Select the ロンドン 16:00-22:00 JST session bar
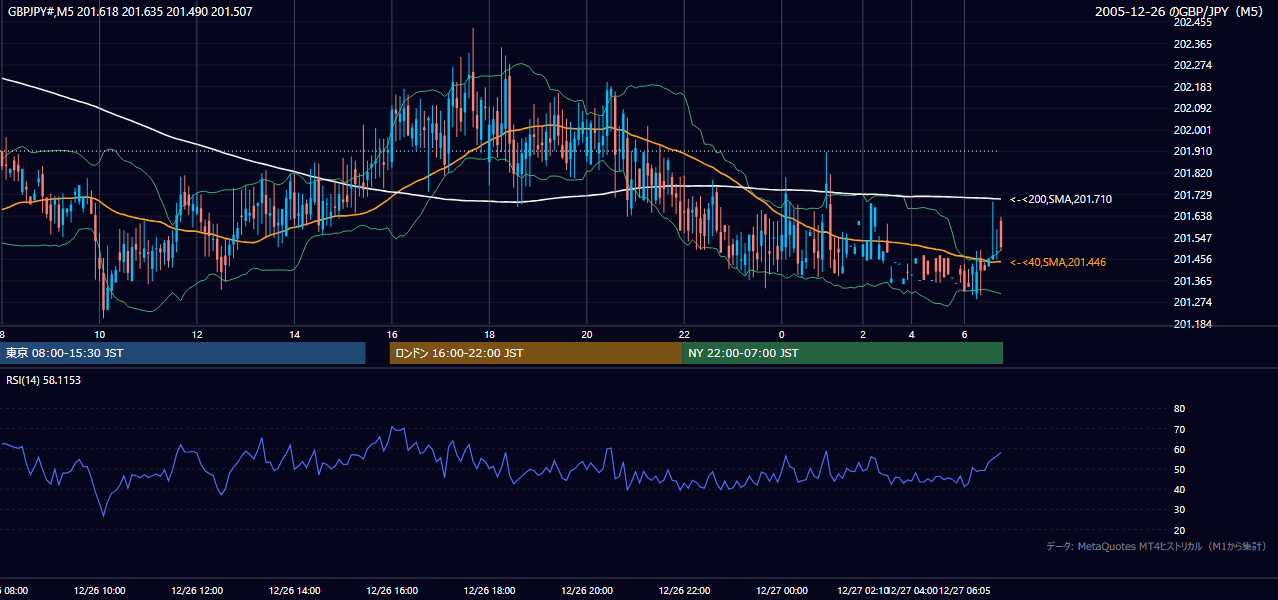The image size is (1278, 600). pos(536,353)
